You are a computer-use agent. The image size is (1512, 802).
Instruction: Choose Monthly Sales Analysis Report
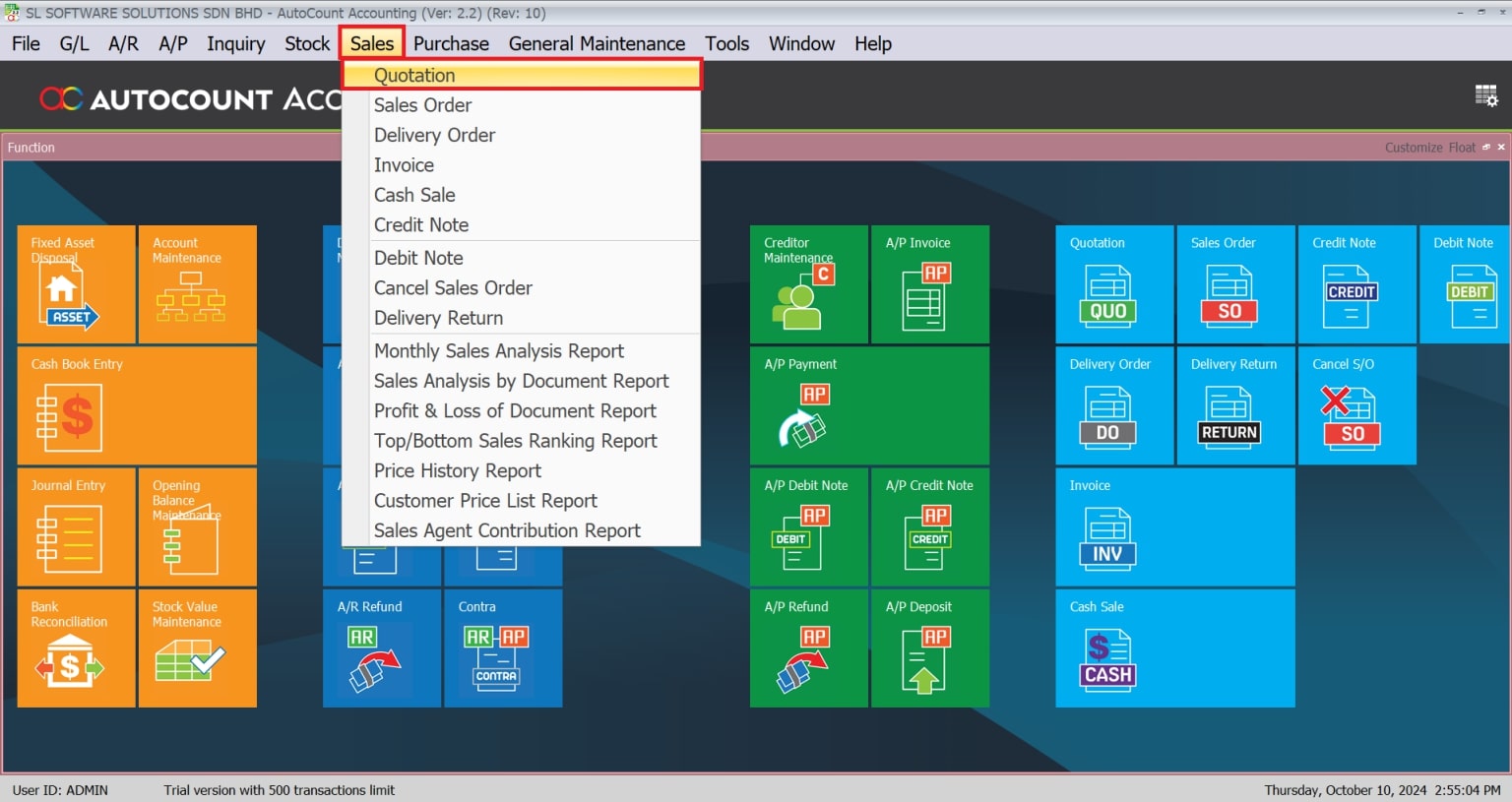click(498, 350)
